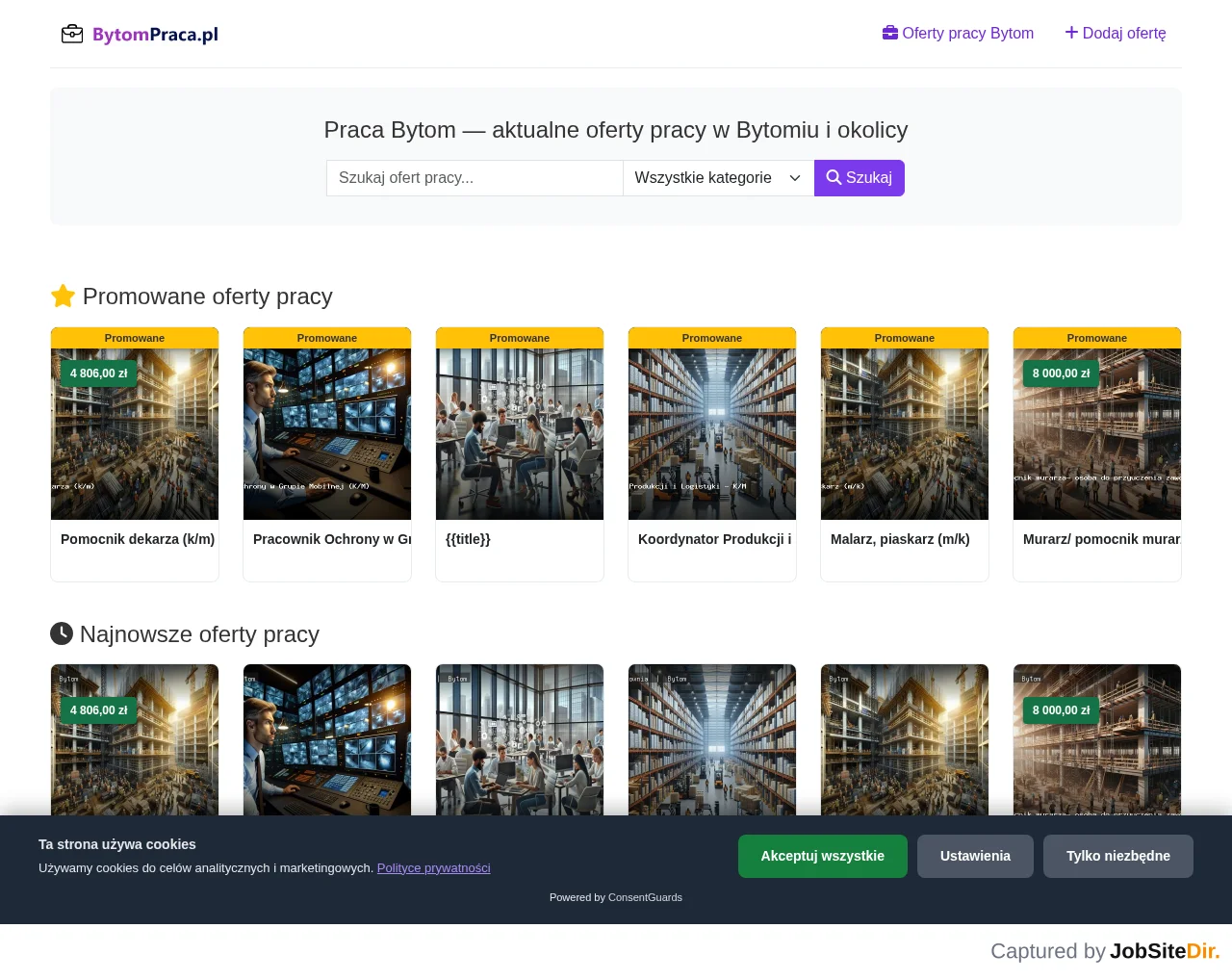
Task: Open promoted Pomocnik dekarza (k/m) title
Action: (x=138, y=539)
